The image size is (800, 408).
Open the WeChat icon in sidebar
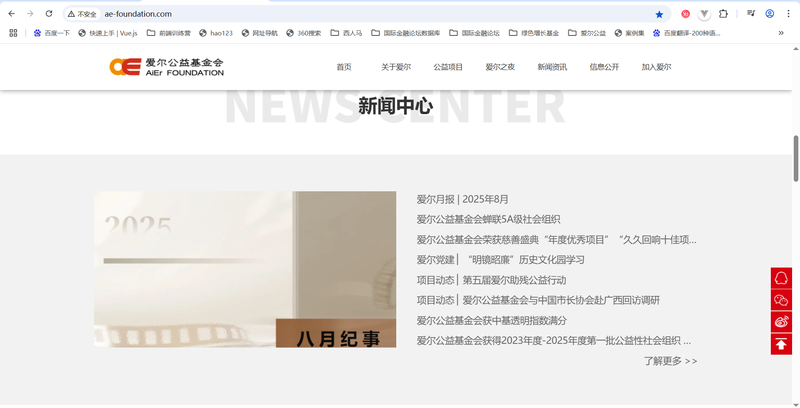coord(781,300)
